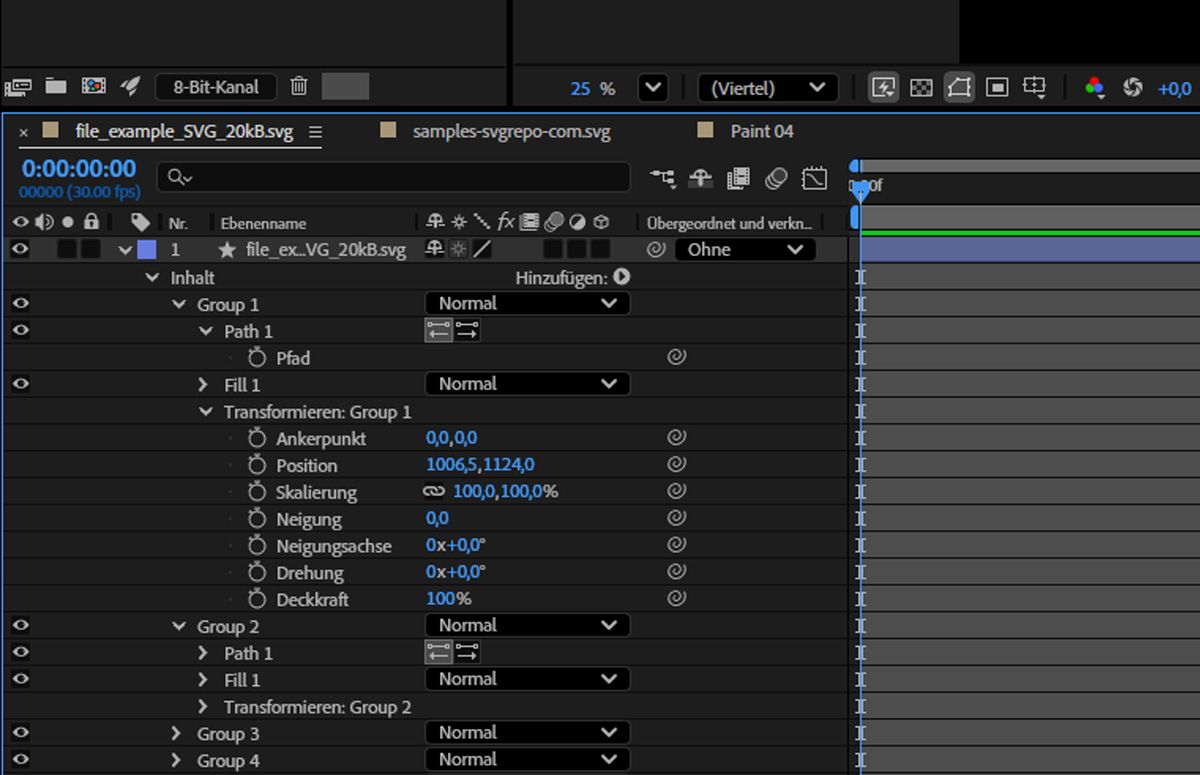The height and width of the screenshot is (775, 1200).
Task: Collapse the Inhalt section
Action: click(152, 278)
